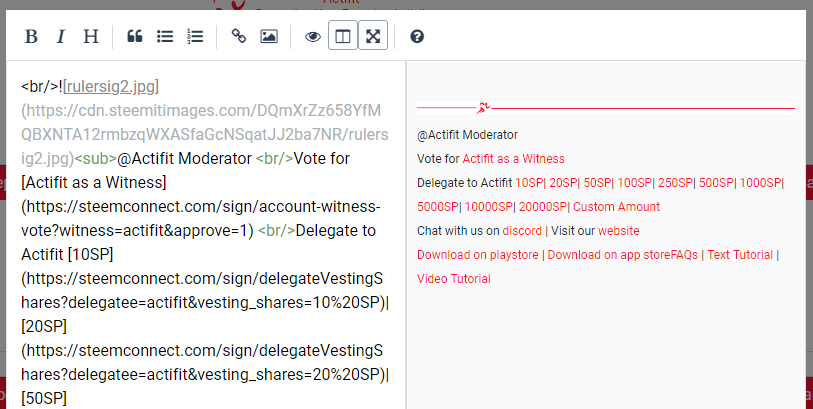
Task: Open the 250SP delegation link
Action: pyautogui.click(x=676, y=182)
